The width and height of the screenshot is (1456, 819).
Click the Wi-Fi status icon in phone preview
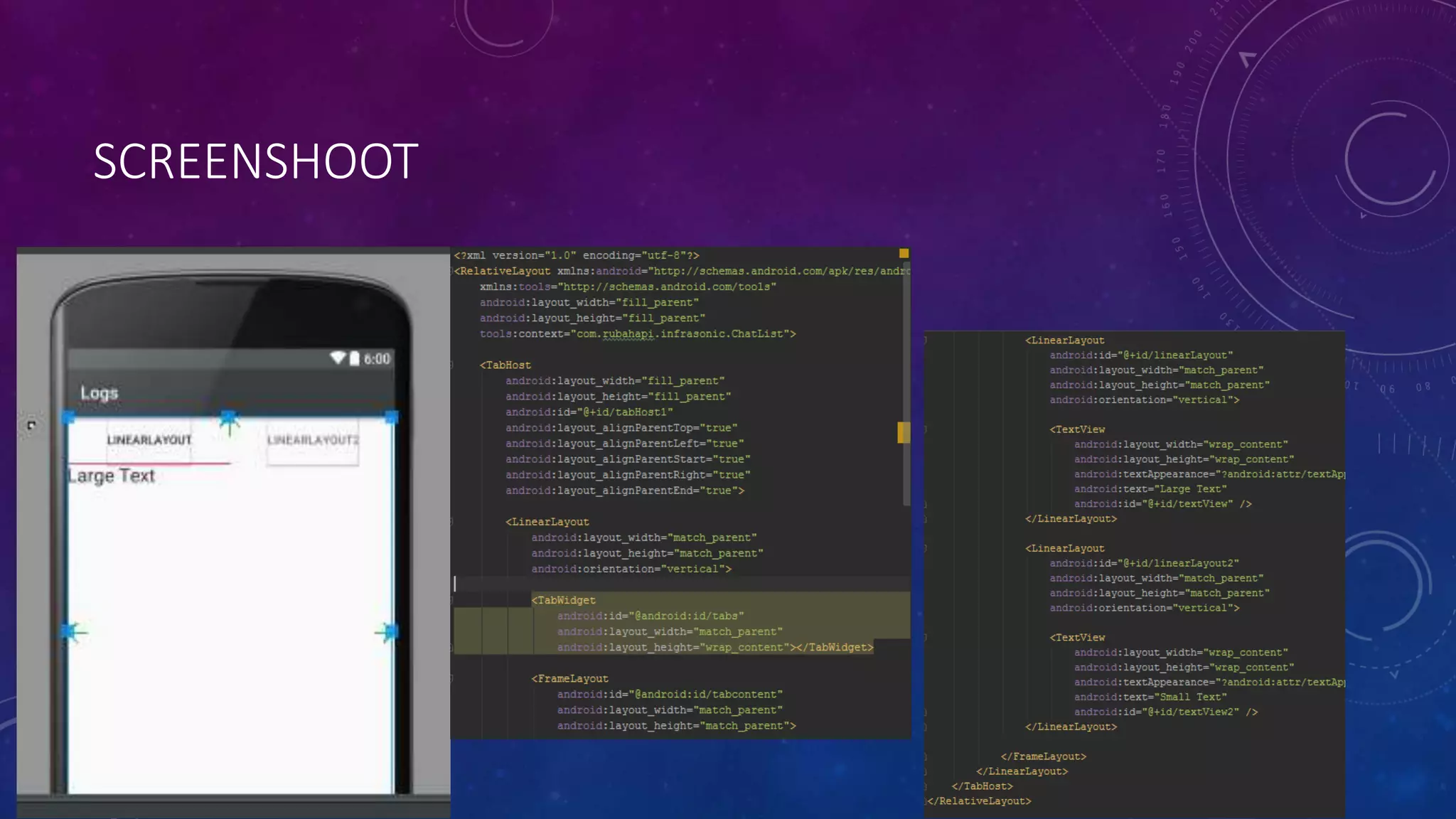338,358
